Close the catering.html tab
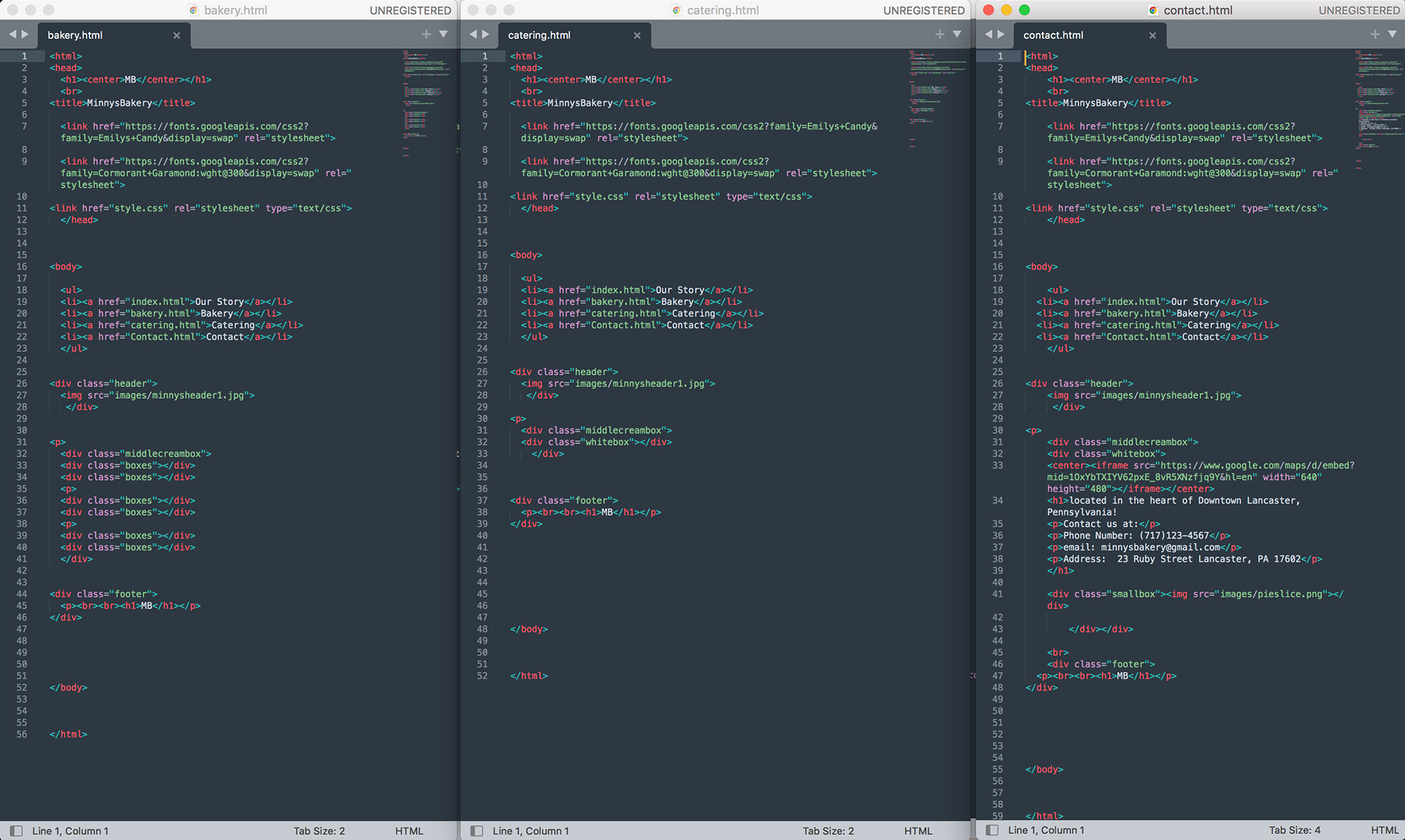The width and height of the screenshot is (1405, 840). (637, 35)
